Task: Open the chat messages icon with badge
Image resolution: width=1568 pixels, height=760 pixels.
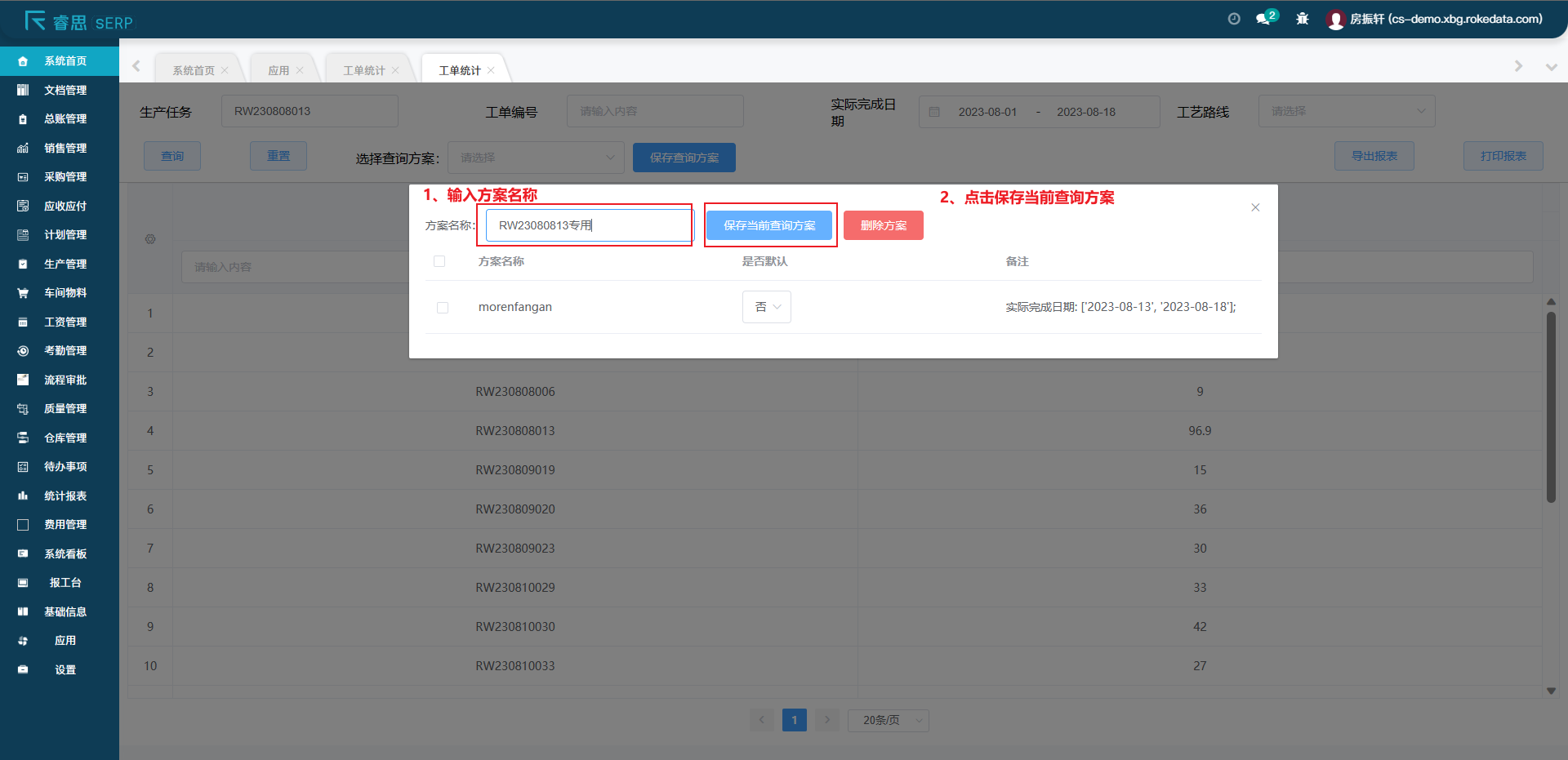Action: click(1264, 19)
